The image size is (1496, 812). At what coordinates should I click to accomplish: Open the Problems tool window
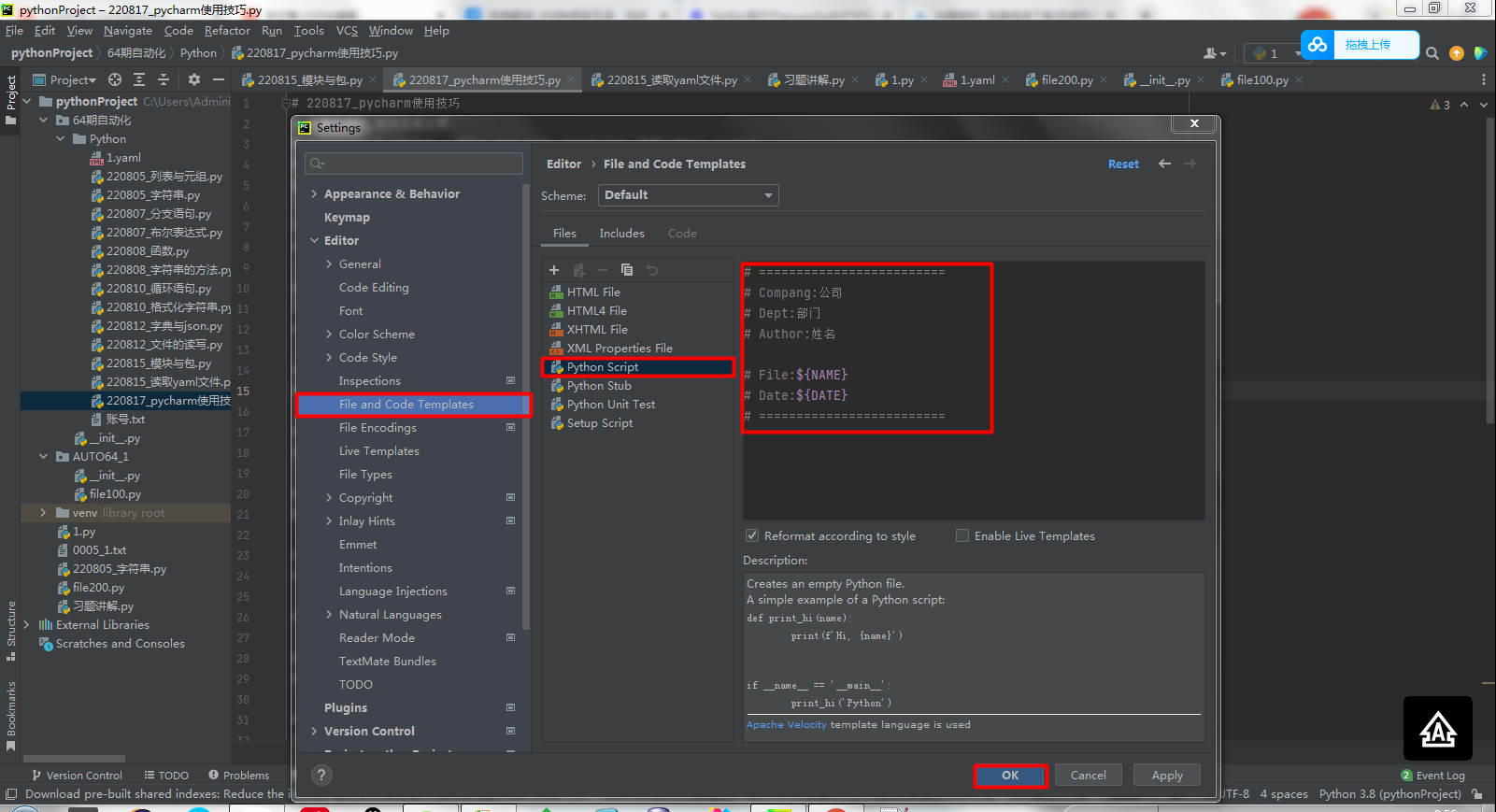coord(238,776)
